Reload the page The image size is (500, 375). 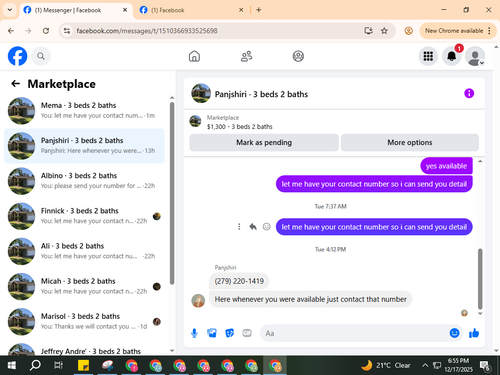(46, 31)
